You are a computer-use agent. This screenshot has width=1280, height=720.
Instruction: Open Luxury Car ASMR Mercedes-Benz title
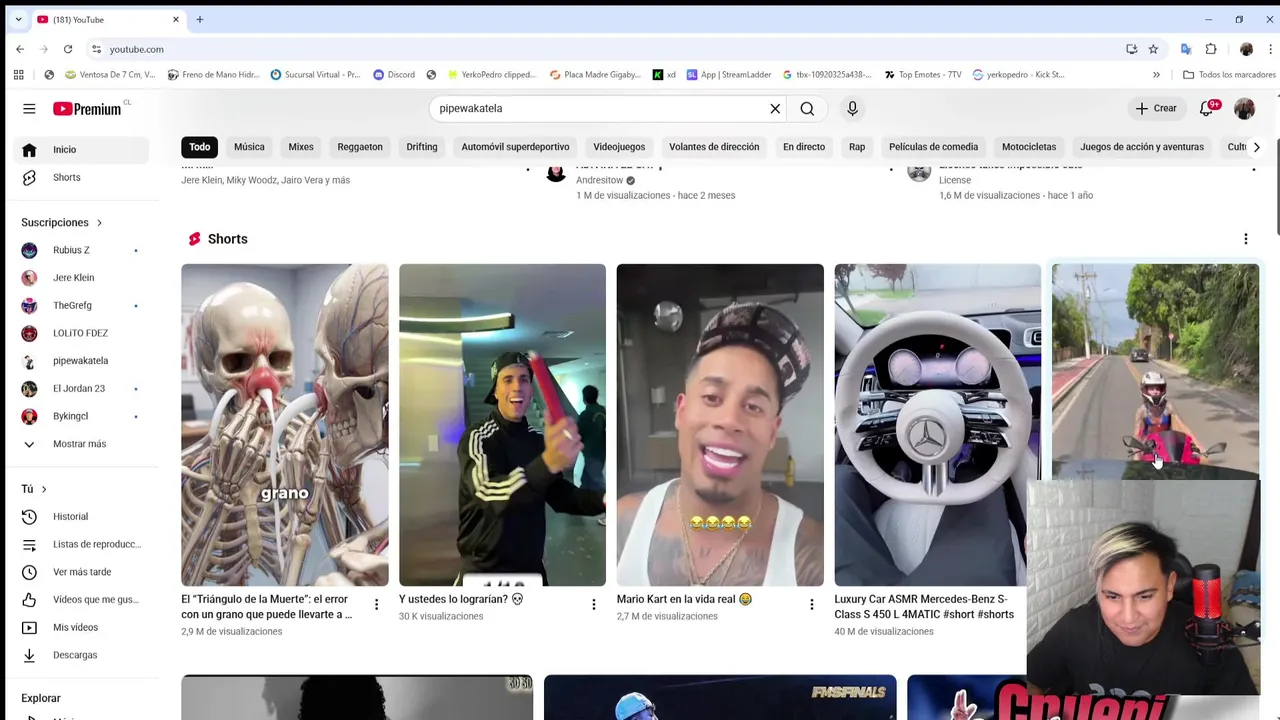pos(924,607)
